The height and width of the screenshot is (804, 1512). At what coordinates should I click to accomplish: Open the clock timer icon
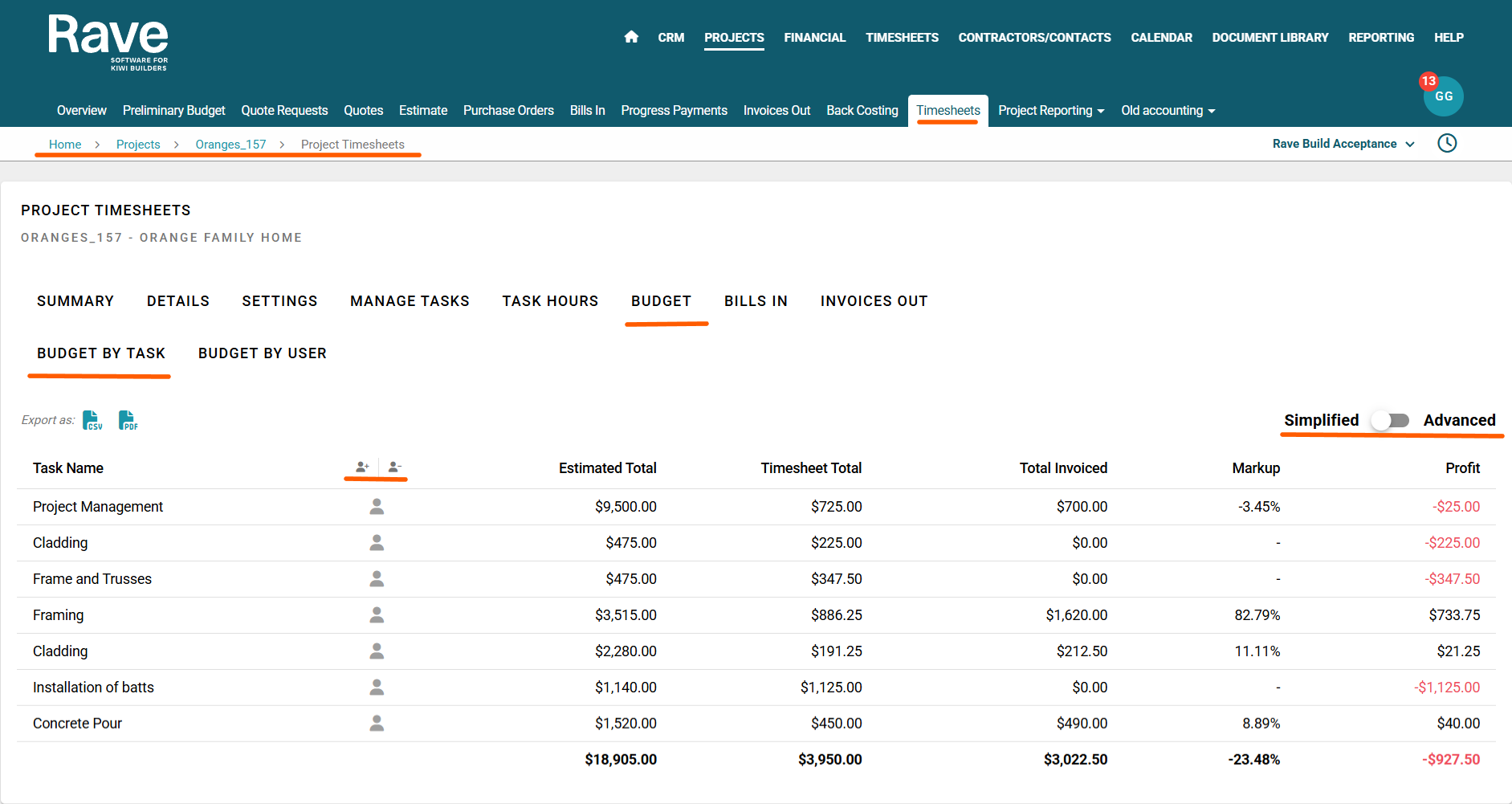coord(1446,144)
